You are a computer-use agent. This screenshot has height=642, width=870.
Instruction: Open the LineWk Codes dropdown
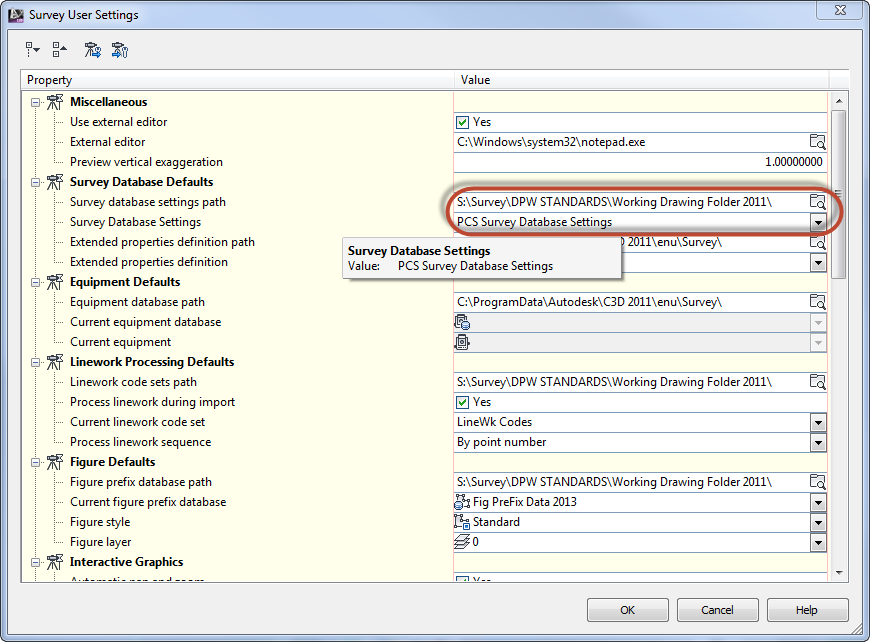pyautogui.click(x=818, y=421)
